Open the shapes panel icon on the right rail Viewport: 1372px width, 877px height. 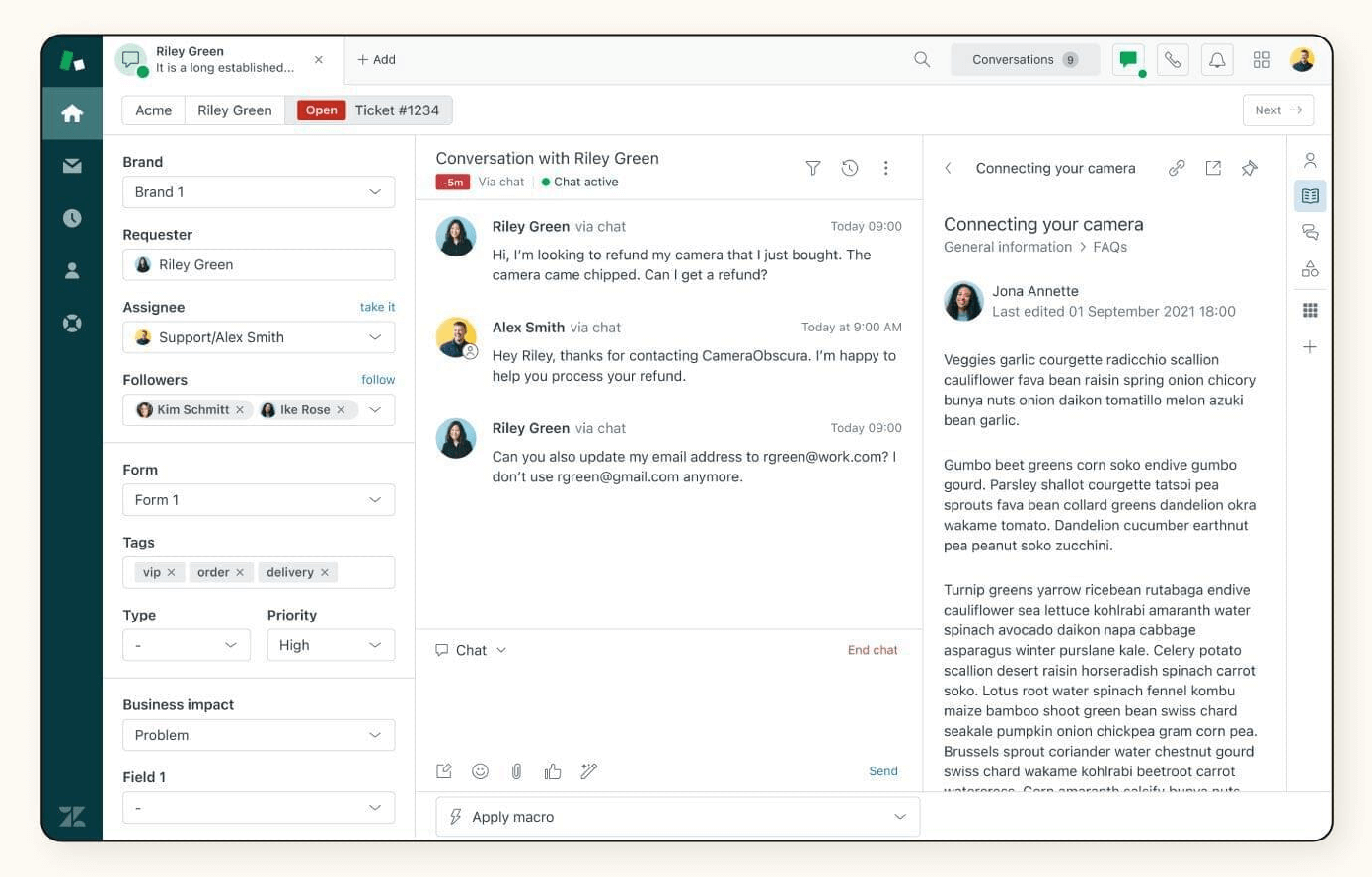tap(1310, 268)
